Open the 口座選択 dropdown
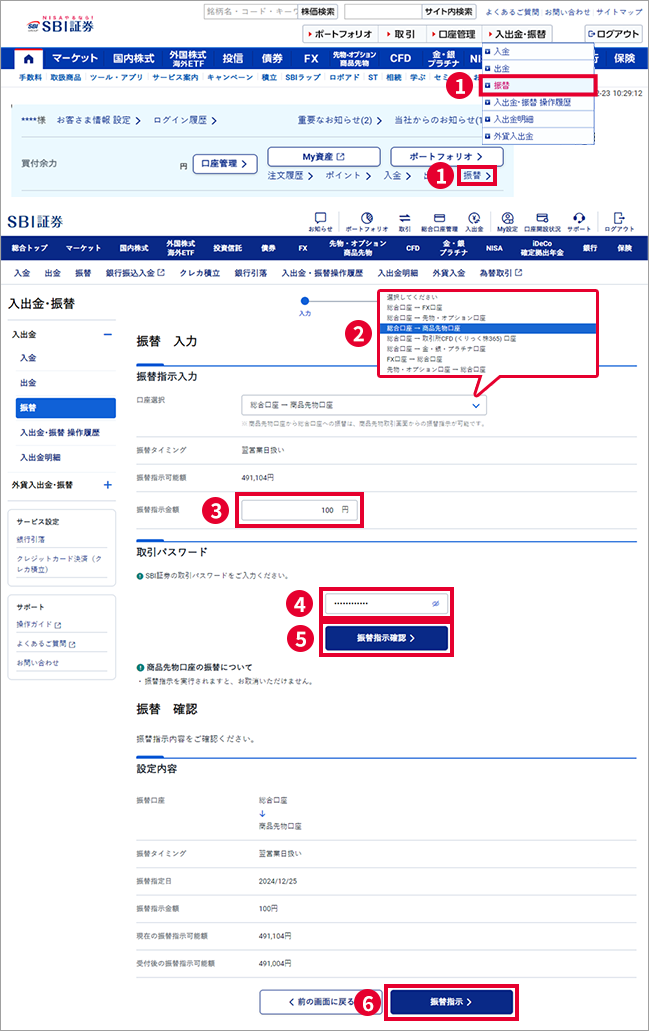This screenshot has height=1031, width=649. [364, 405]
